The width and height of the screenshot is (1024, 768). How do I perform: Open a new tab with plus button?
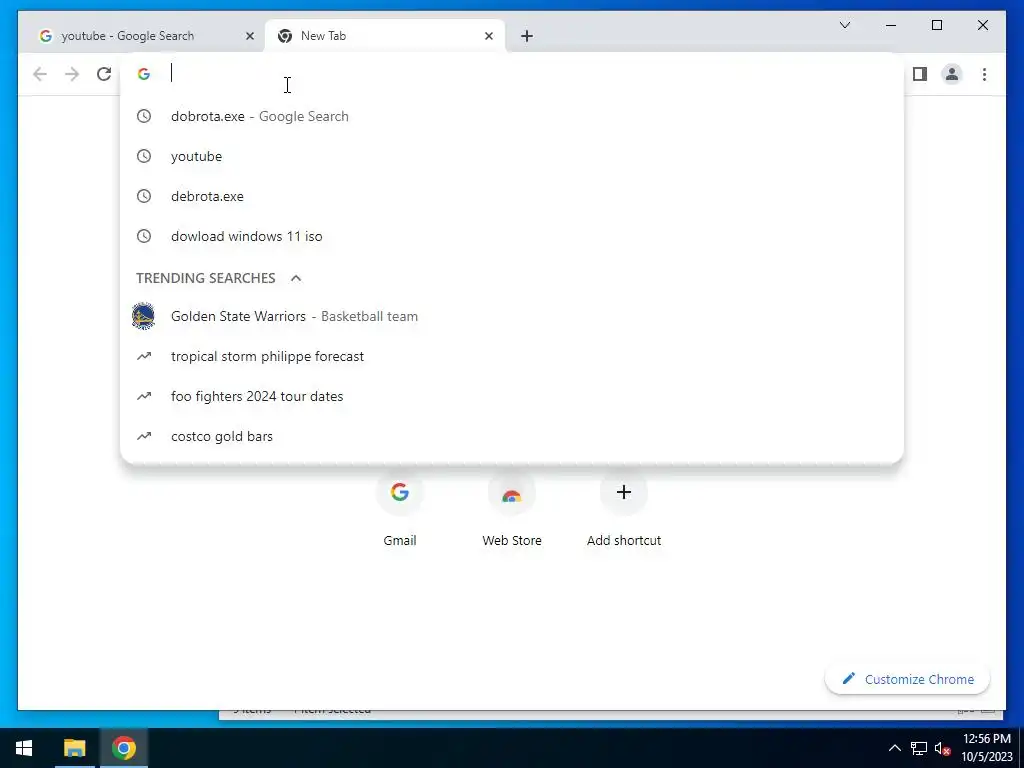pos(526,36)
